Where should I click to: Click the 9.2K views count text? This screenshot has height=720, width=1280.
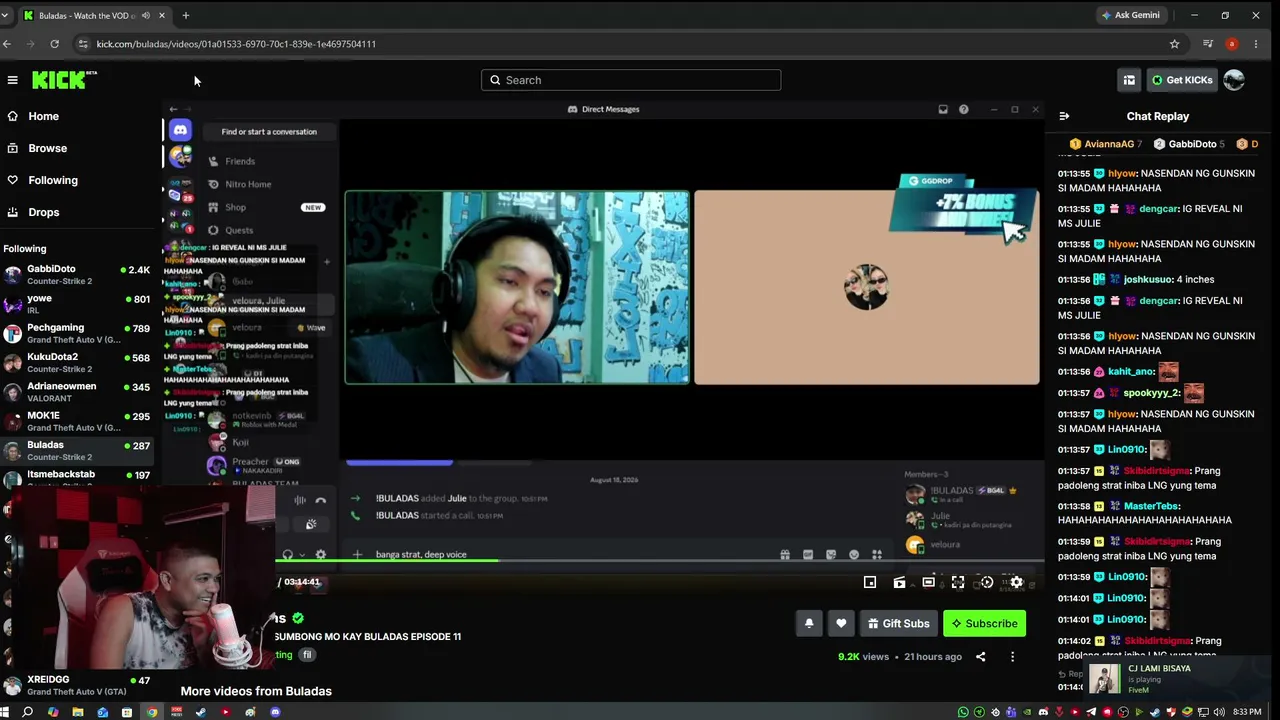863,657
